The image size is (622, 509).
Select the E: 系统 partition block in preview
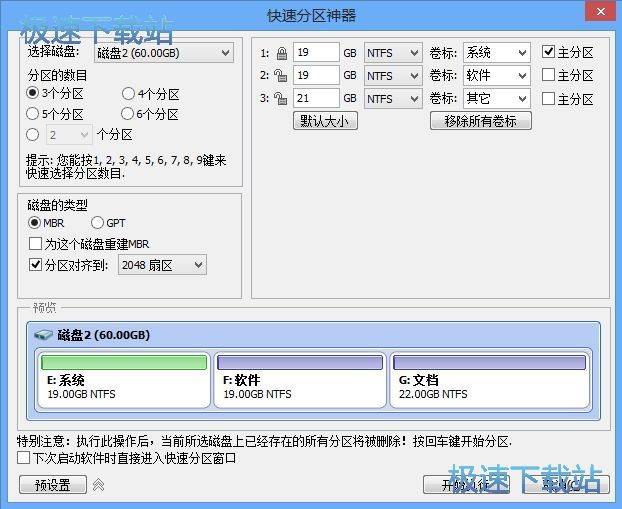pyautogui.click(x=123, y=380)
